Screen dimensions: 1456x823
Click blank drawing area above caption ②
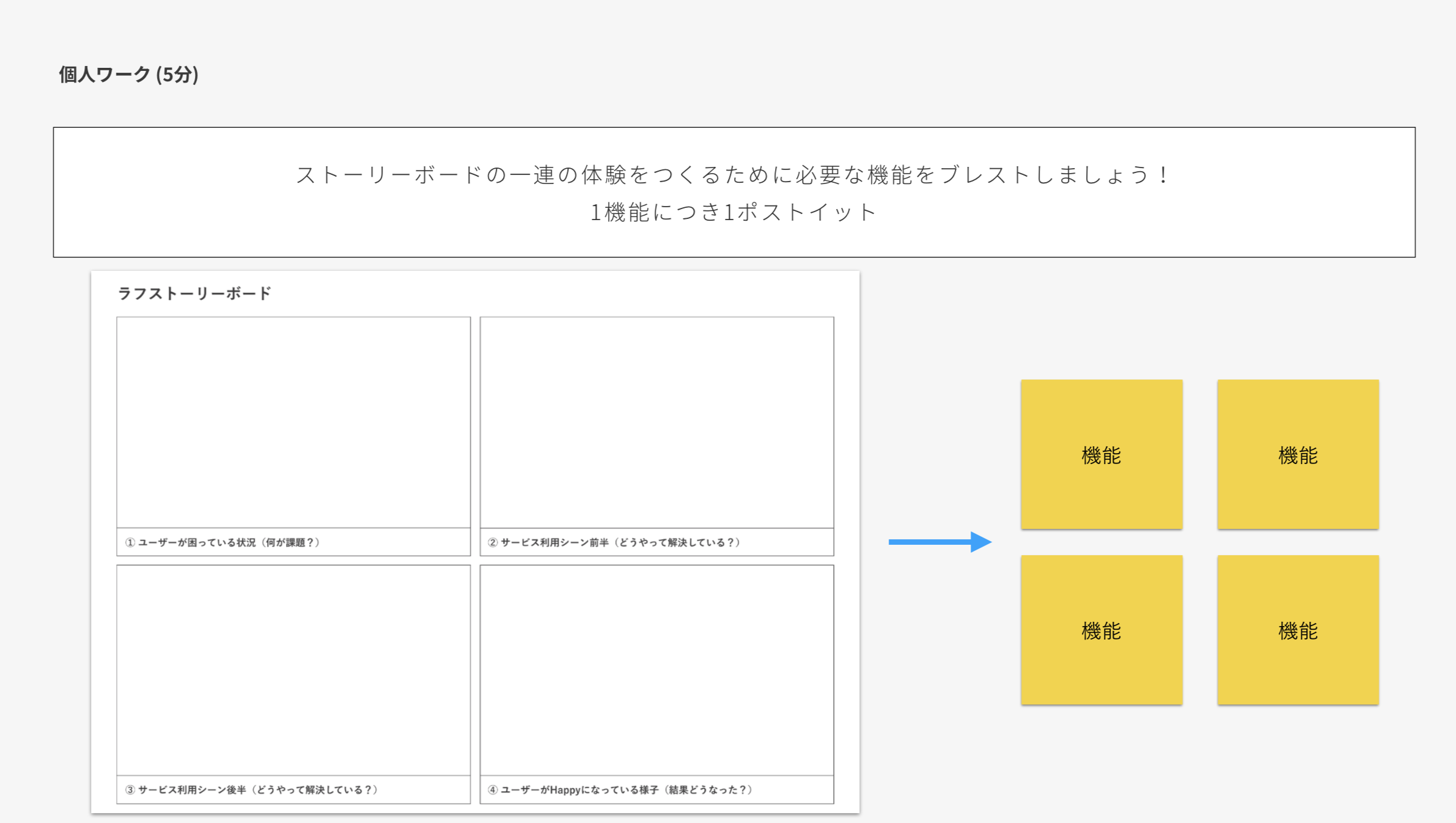coord(656,422)
